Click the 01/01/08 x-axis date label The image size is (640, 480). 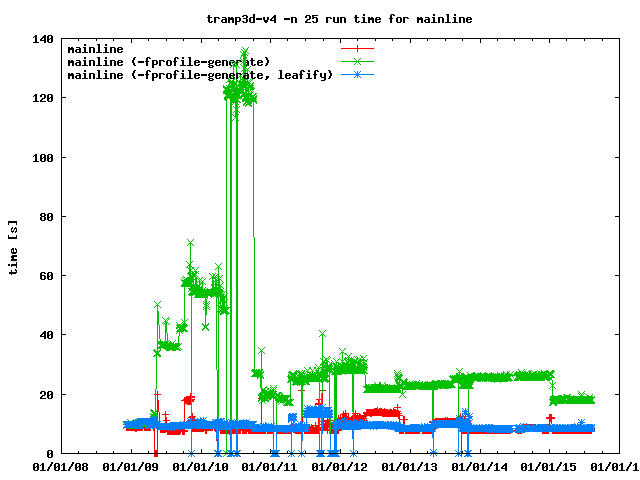(x=61, y=466)
